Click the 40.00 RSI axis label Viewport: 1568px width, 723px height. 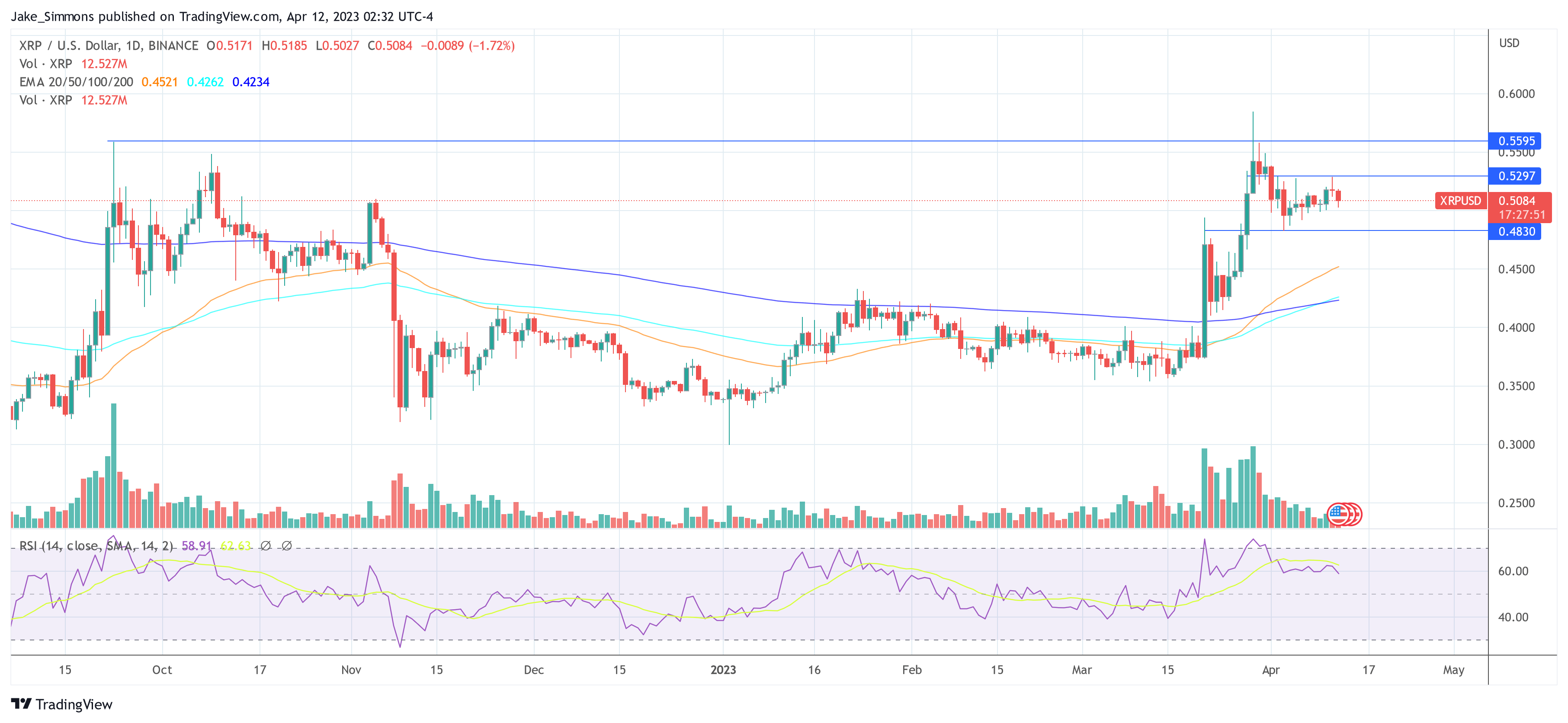click(1513, 617)
